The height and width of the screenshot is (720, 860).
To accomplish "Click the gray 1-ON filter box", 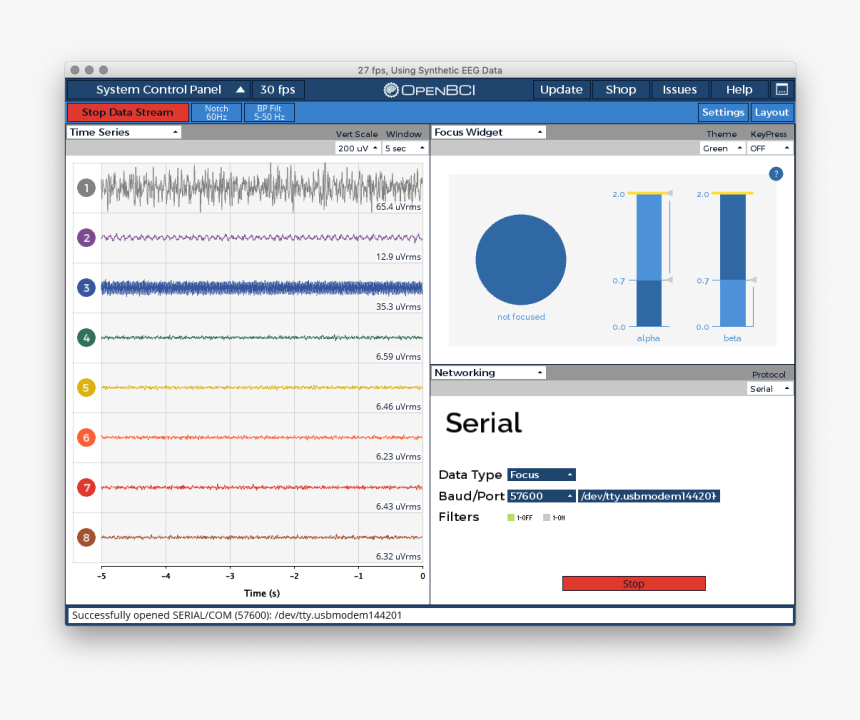I will 546,517.
